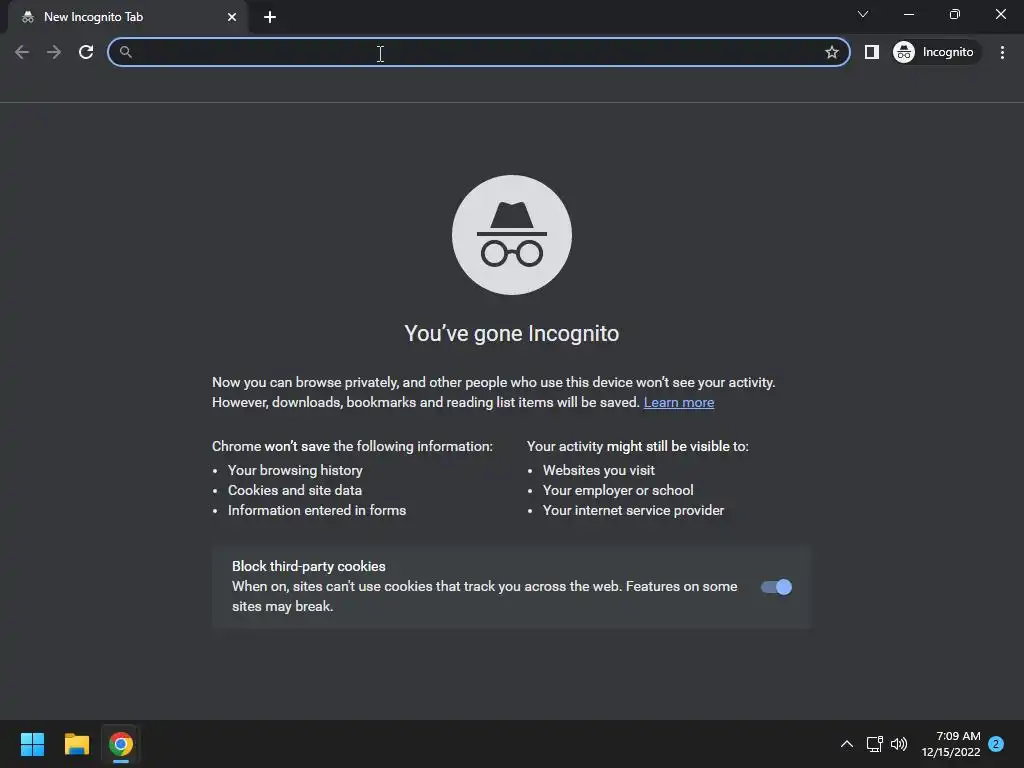Open notifications badge showing 2

[x=996, y=744]
